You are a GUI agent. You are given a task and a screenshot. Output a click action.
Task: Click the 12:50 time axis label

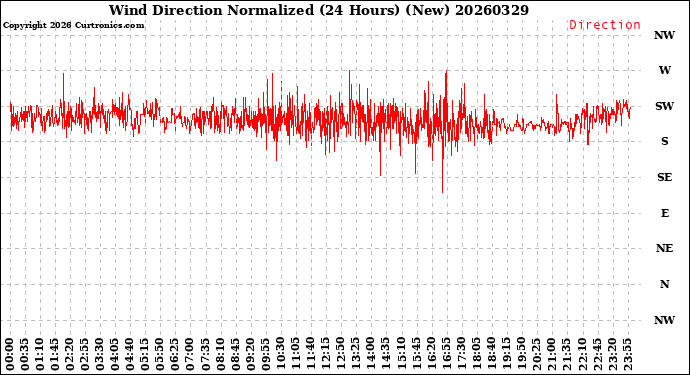[x=341, y=354]
